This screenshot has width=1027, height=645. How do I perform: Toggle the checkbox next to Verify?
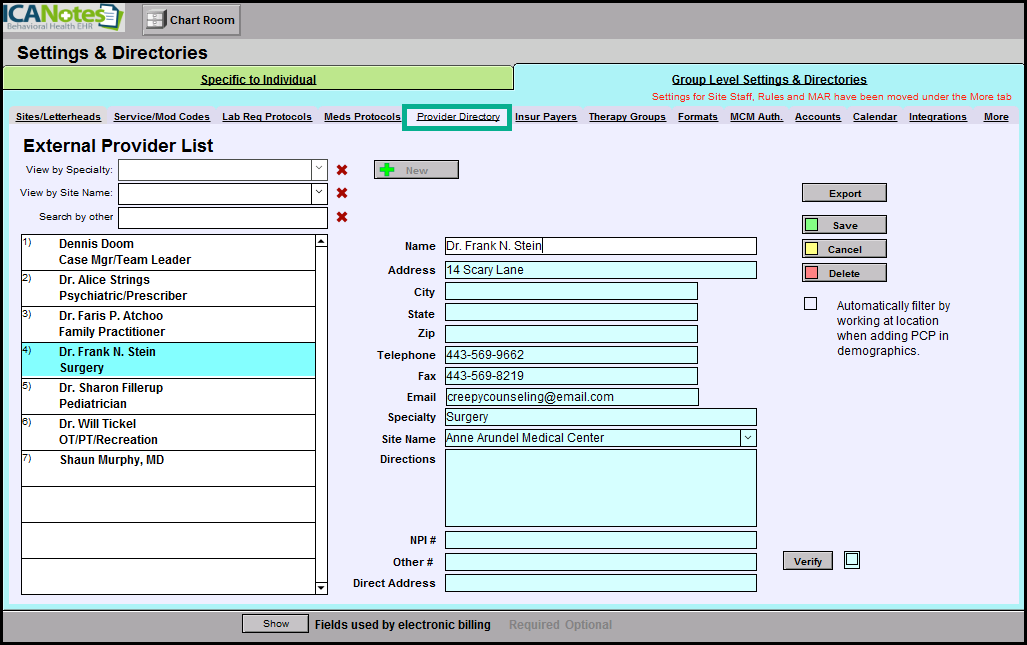click(852, 560)
